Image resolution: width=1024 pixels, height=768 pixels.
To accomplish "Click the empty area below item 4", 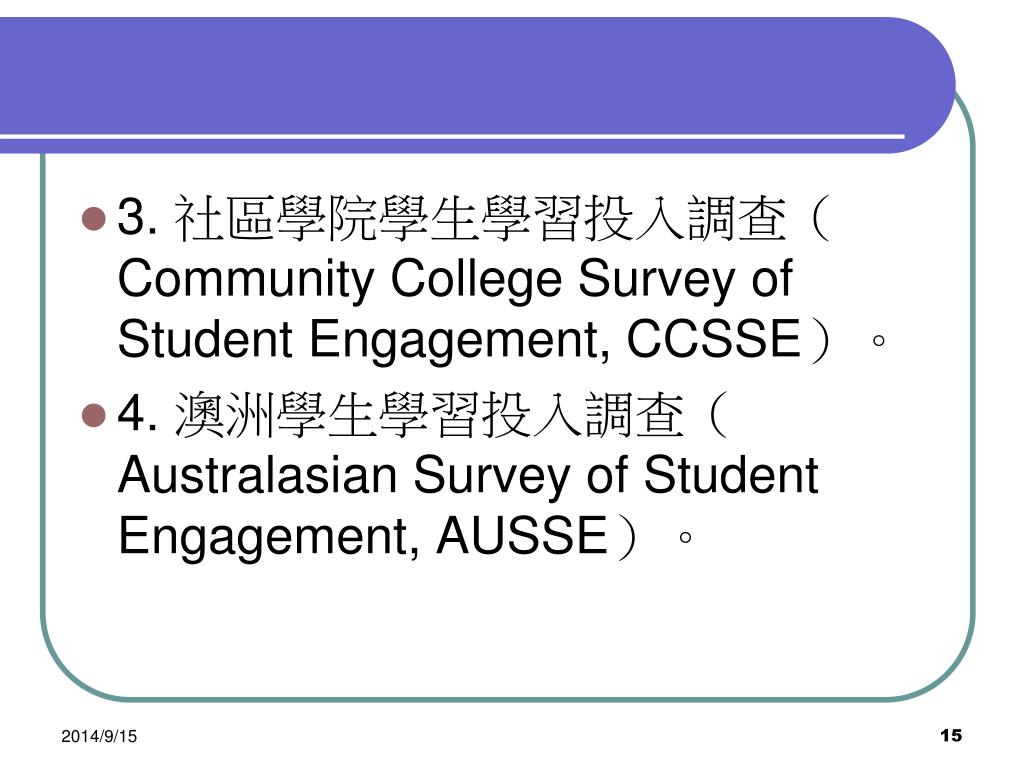I will 509,627.
